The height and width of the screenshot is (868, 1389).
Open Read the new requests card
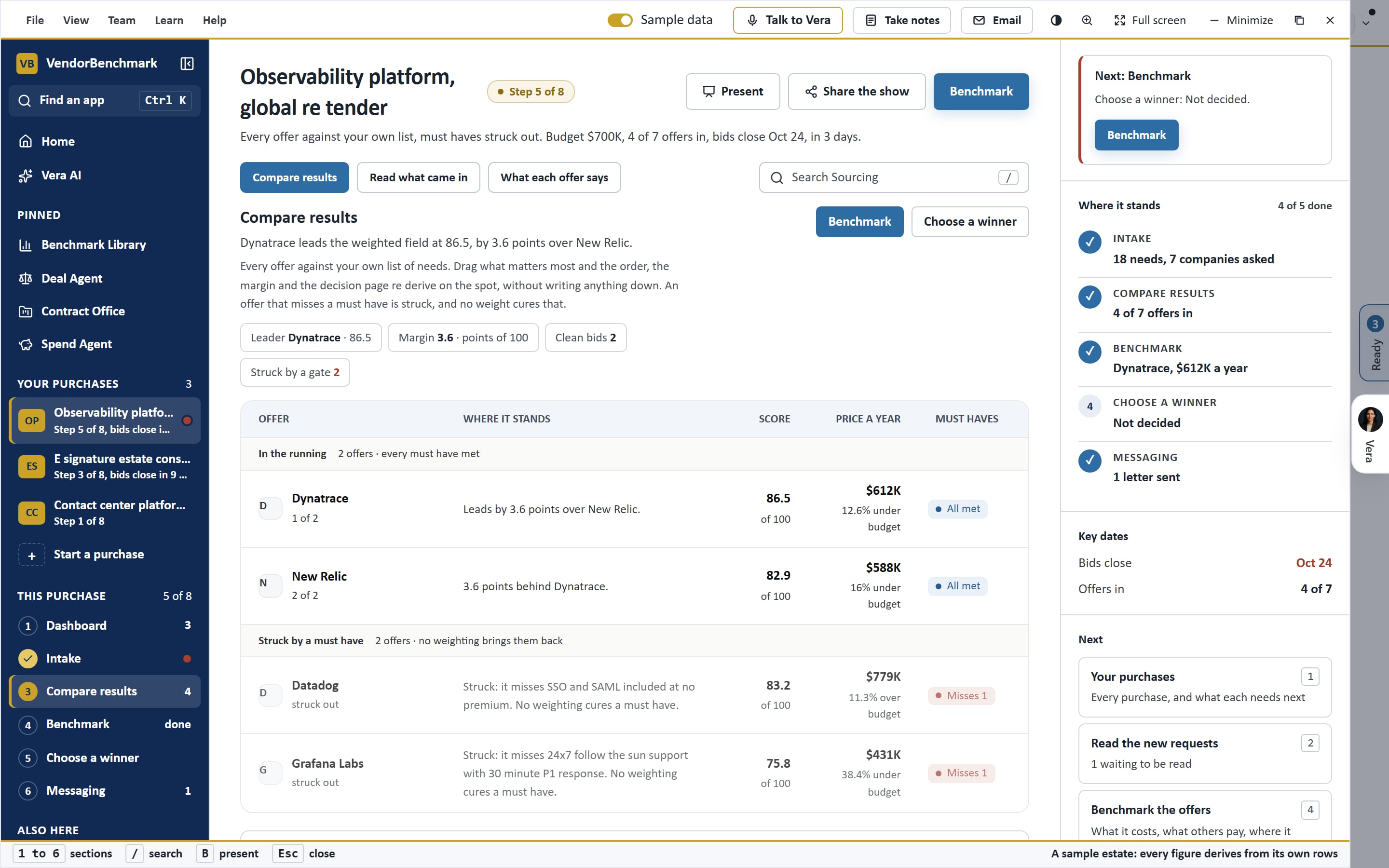click(x=1205, y=754)
